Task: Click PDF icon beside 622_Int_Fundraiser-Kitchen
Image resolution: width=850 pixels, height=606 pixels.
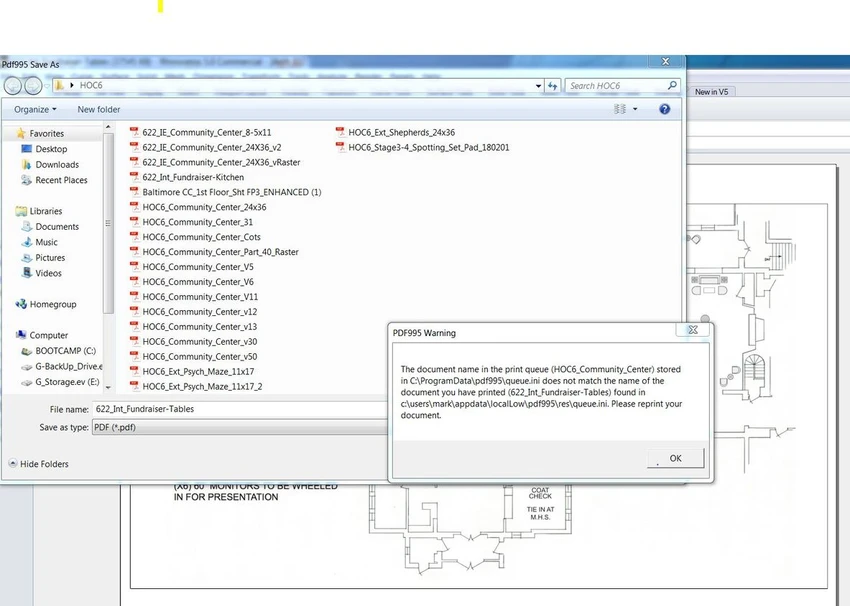Action: tap(134, 177)
